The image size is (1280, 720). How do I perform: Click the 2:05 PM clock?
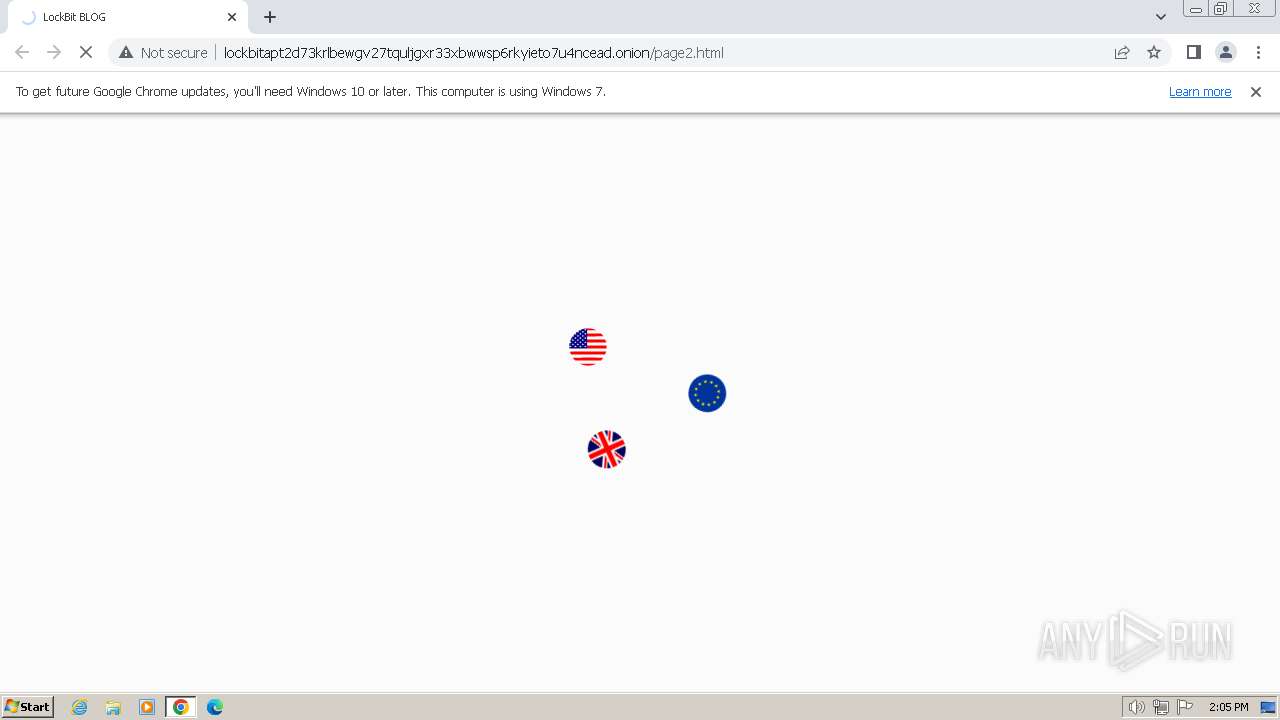click(1228, 707)
